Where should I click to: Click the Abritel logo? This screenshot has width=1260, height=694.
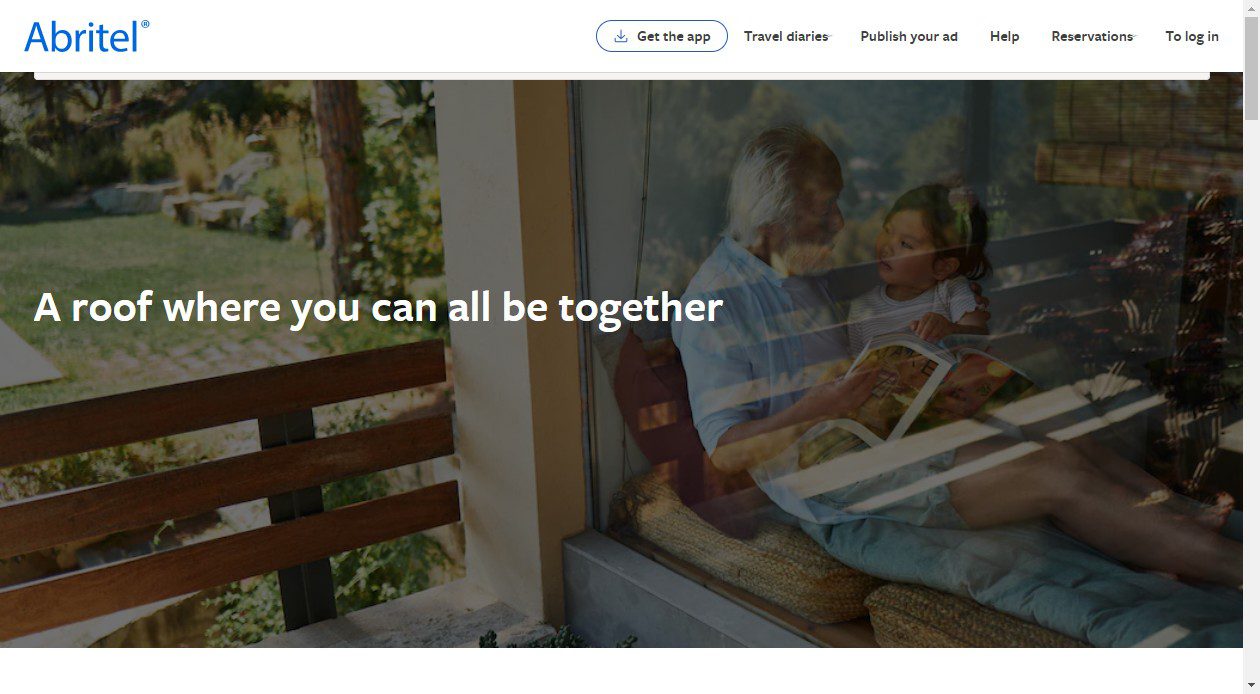(x=87, y=36)
